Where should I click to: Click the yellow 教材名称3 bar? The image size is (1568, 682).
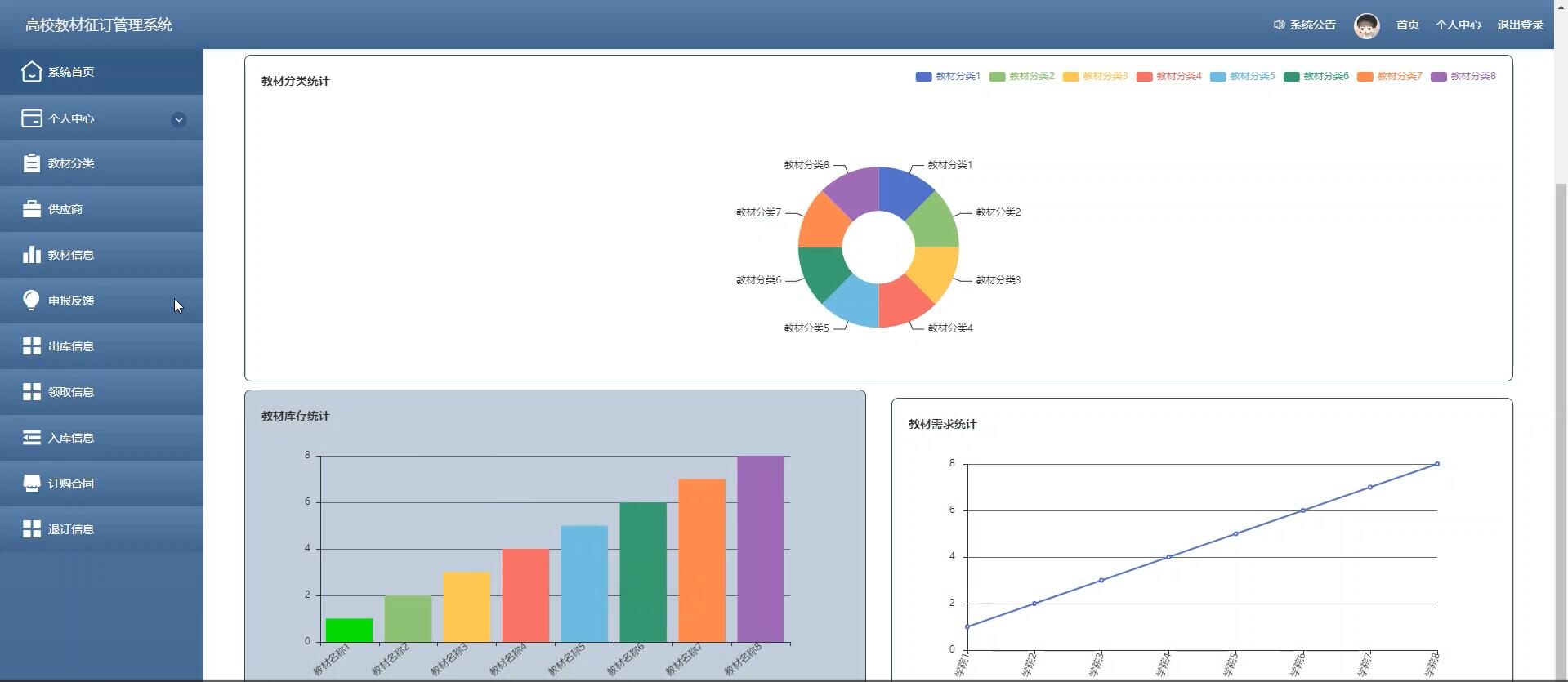[x=467, y=607]
